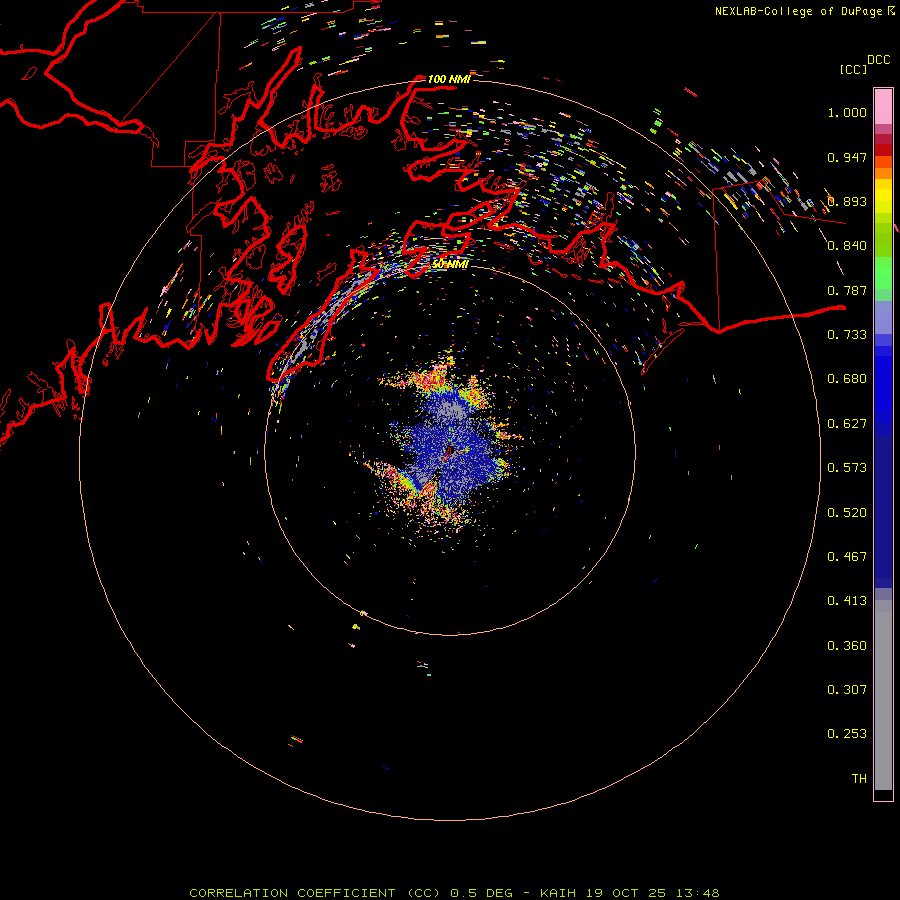Click the 0.253 scale label
Viewport: 900px width, 900px height.
[847, 734]
